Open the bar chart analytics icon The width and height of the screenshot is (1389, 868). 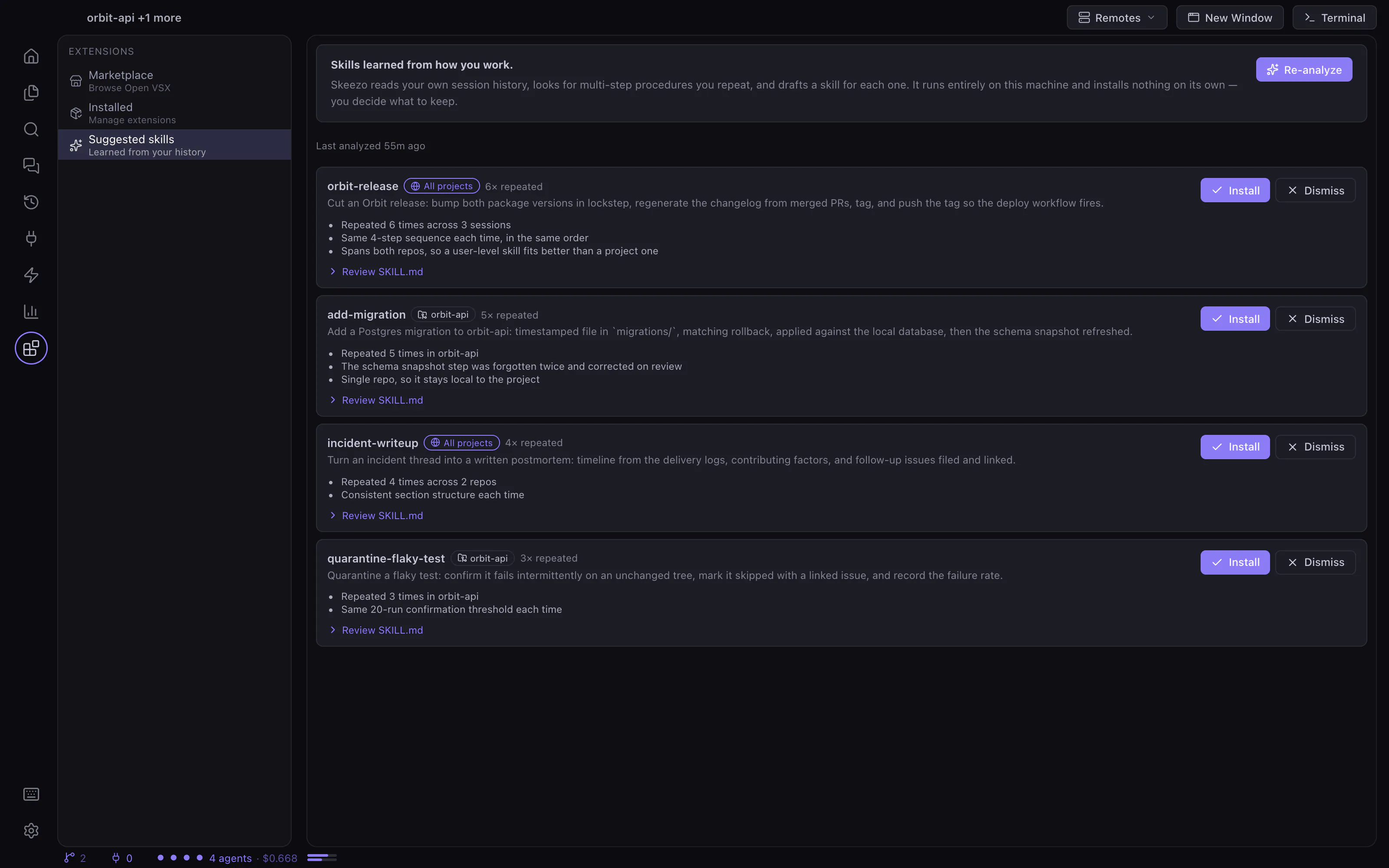[x=31, y=311]
